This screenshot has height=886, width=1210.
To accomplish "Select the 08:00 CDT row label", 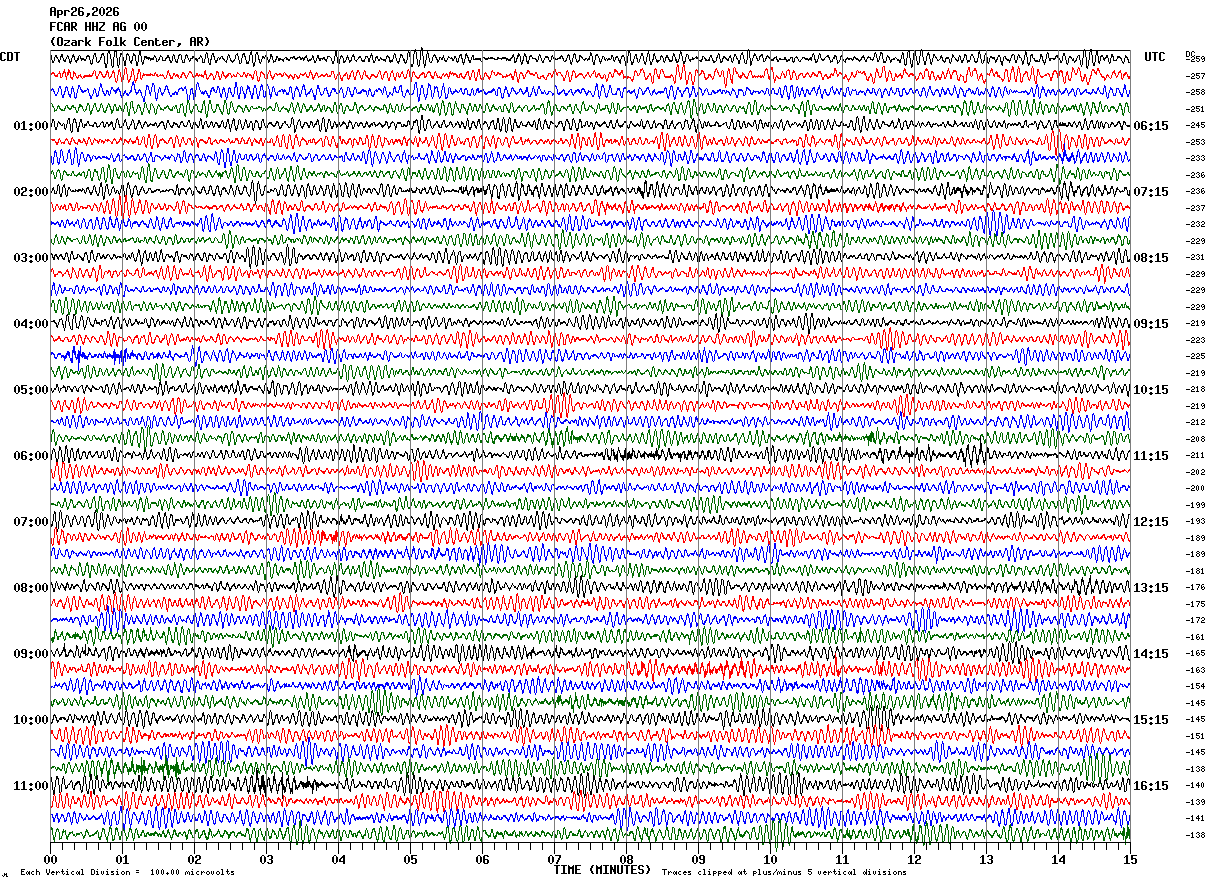I will pyautogui.click(x=31, y=588).
